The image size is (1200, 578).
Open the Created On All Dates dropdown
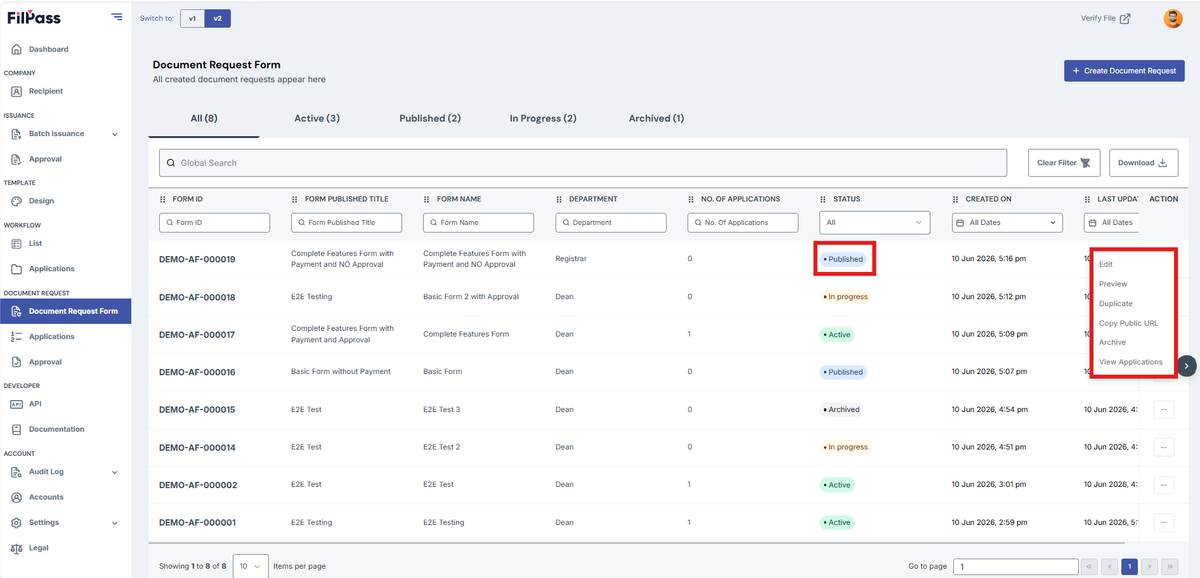tap(1007, 223)
